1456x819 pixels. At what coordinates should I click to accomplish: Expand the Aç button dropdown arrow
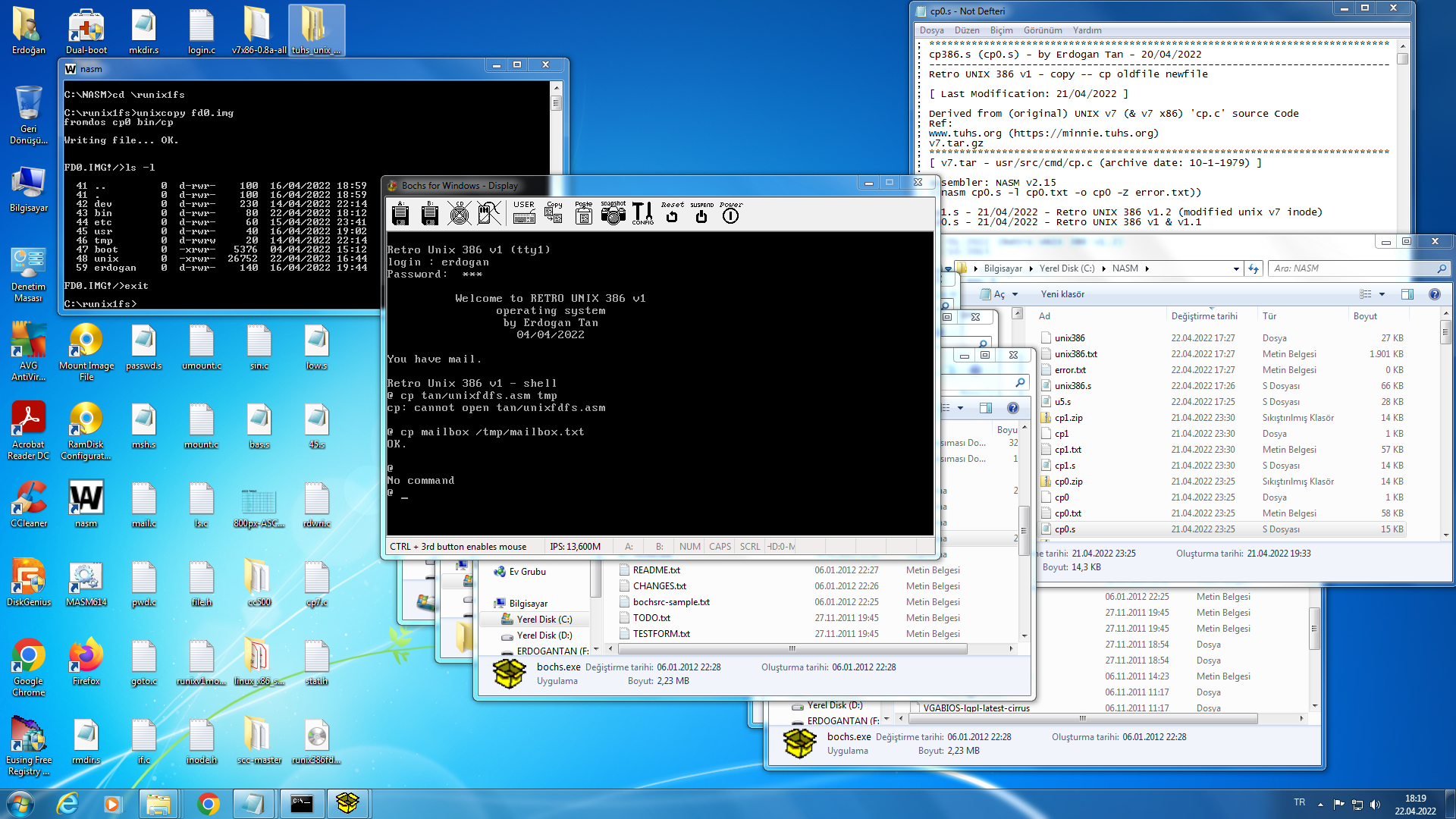pos(1015,294)
